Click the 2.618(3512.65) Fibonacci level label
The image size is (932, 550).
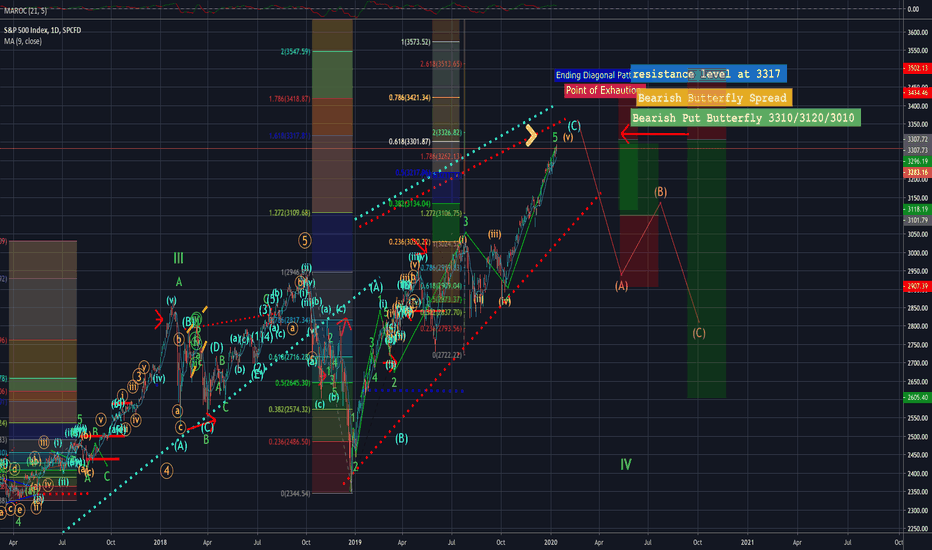pos(440,64)
